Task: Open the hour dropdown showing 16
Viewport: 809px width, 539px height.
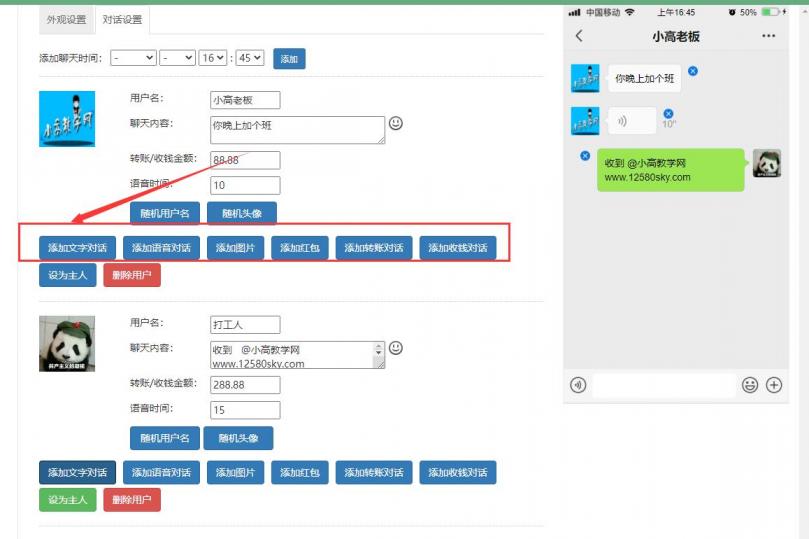Action: tap(213, 58)
